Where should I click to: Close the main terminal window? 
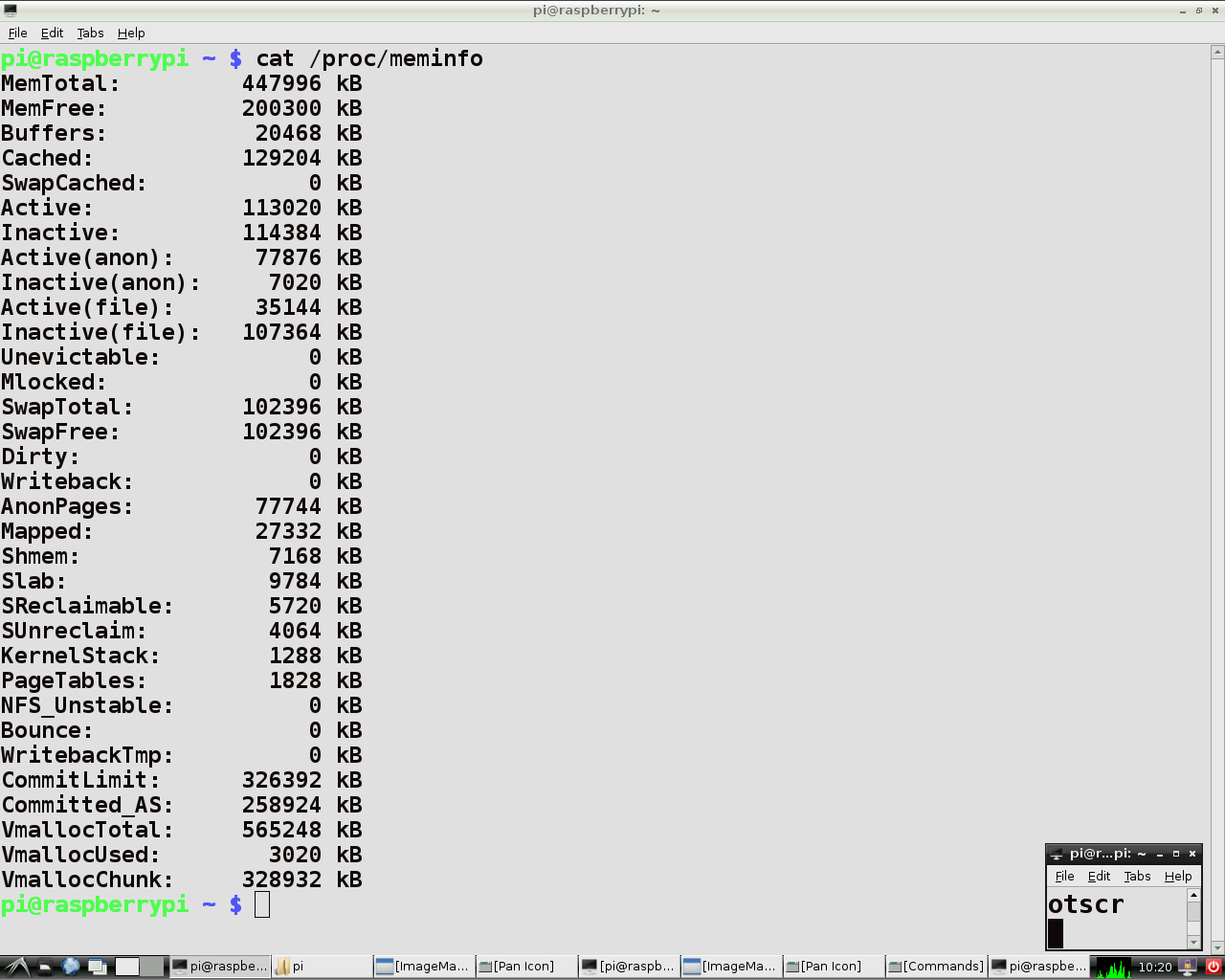pyautogui.click(x=1215, y=11)
